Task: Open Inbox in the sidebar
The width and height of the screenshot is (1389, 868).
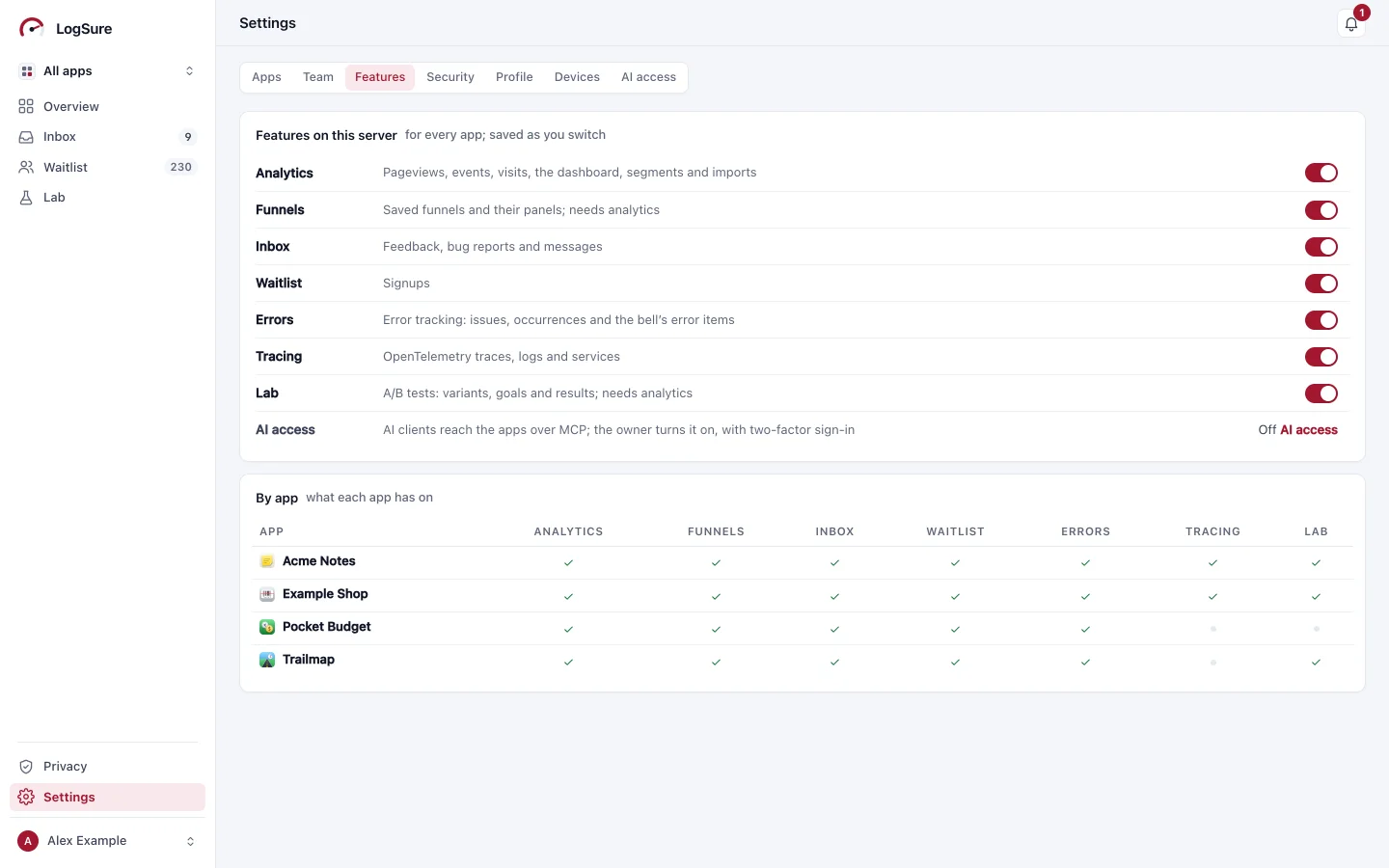Action: click(107, 137)
